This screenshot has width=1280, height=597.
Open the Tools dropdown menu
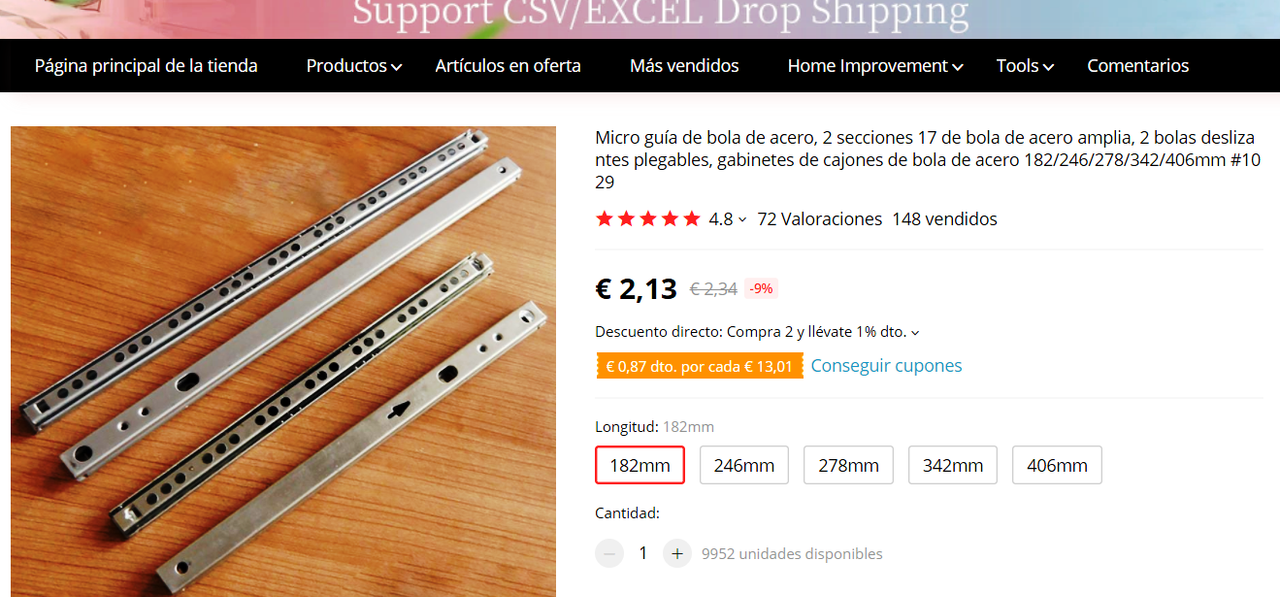point(1025,66)
